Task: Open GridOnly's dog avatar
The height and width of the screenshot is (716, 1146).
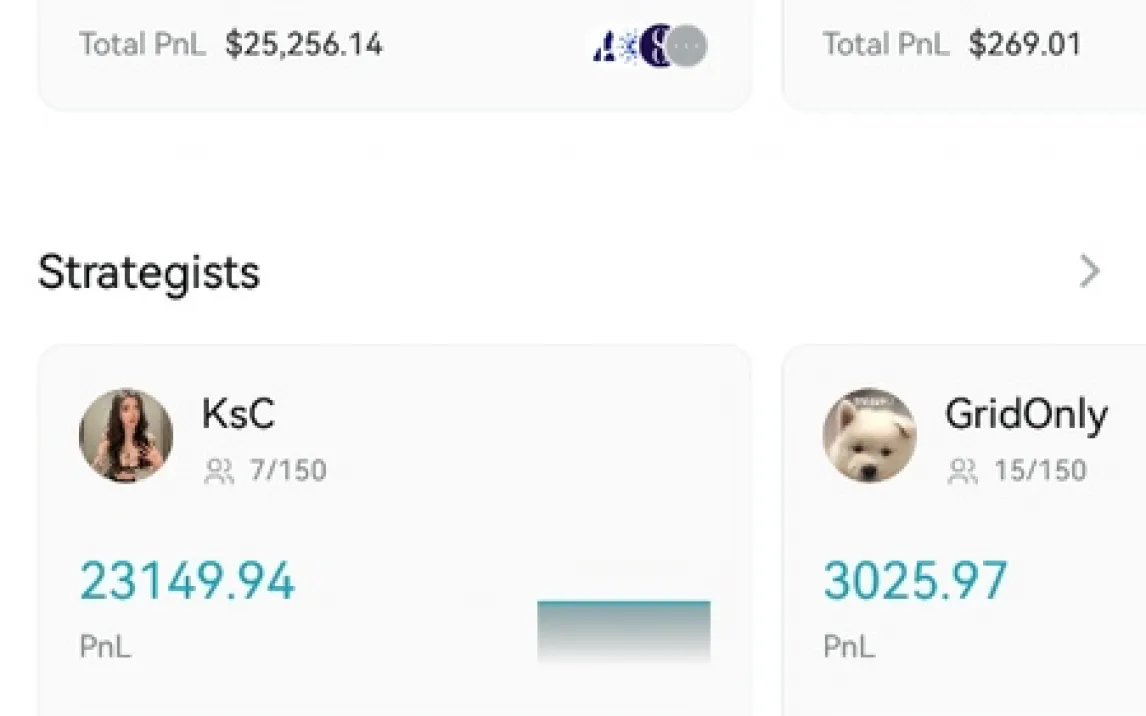Action: click(869, 436)
